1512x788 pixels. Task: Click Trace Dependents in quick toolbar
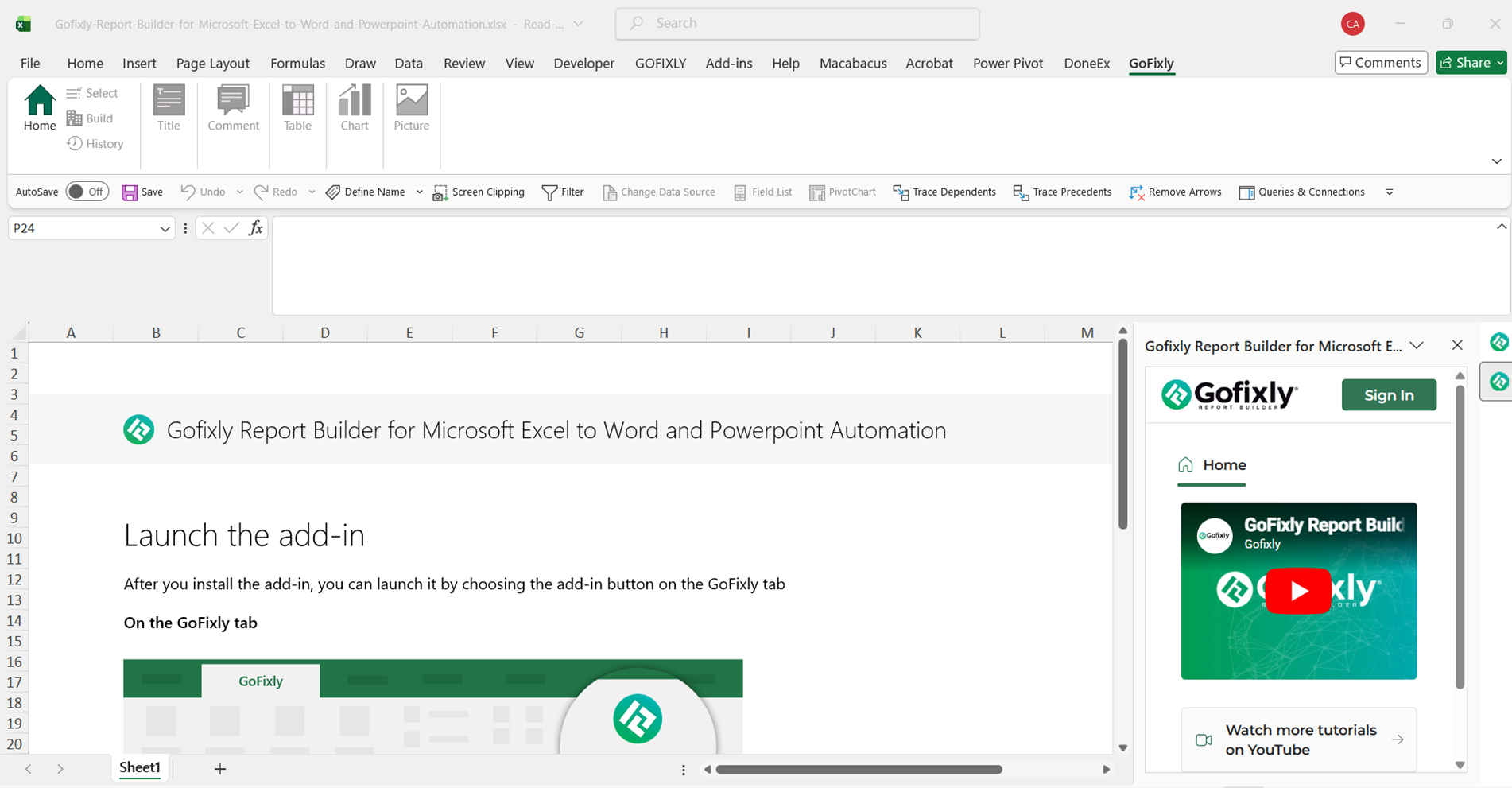(x=944, y=192)
